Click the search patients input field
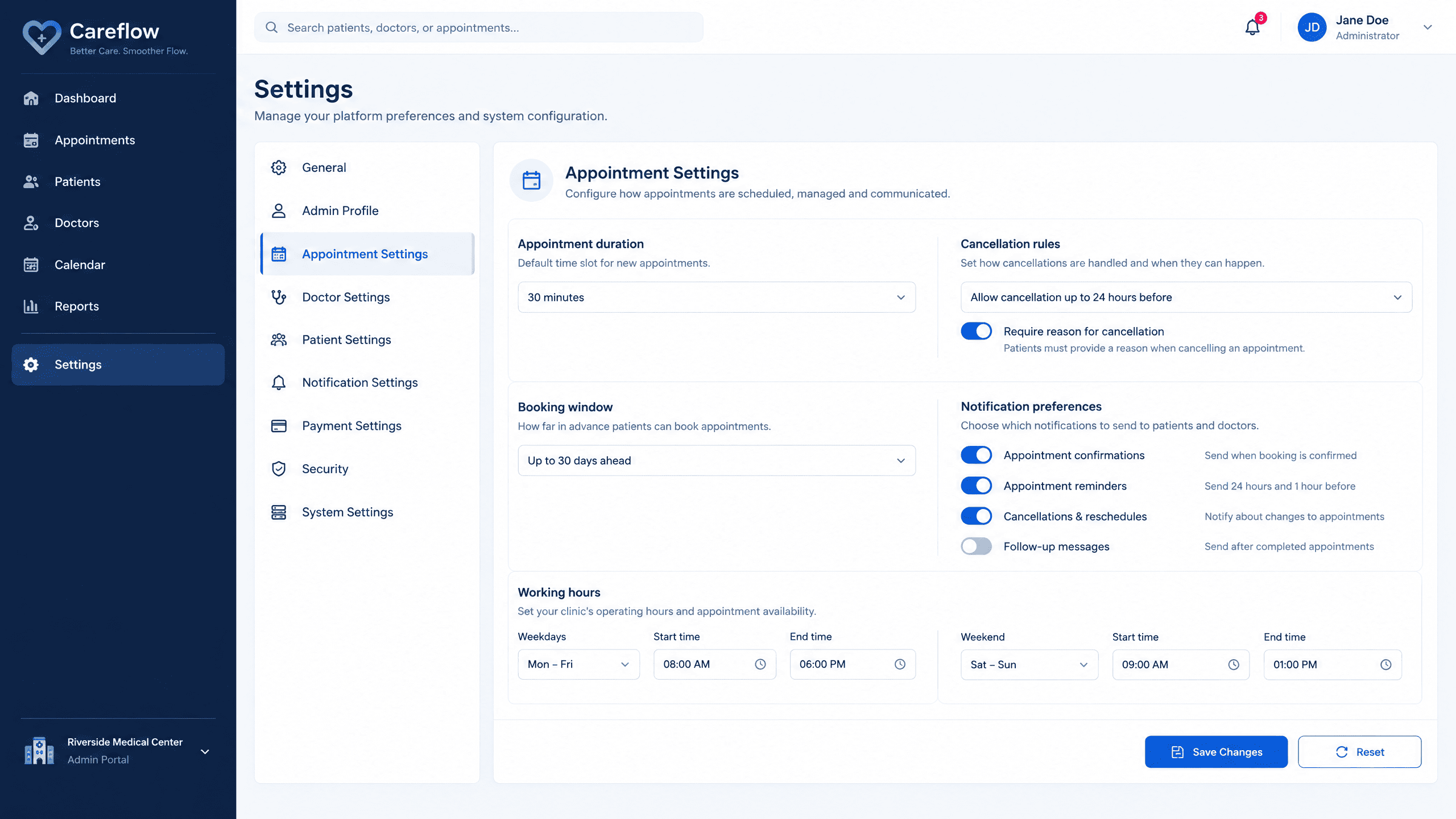Screen dimensions: 1456x819 pos(478,27)
